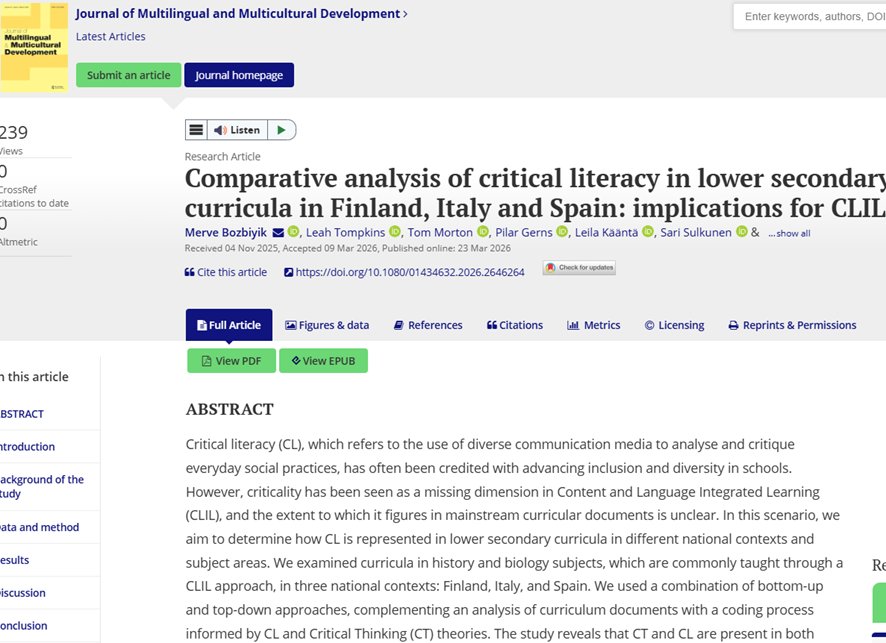The height and width of the screenshot is (643, 886).
Task: Open the DOI link 10.1080/01434632.2026.2646264
Action: [x=405, y=272]
